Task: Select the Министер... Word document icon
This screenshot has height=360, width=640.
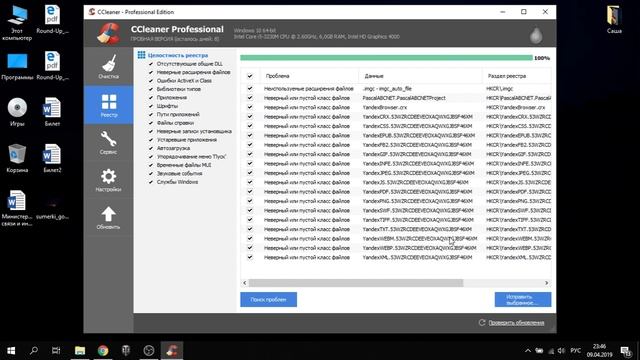Action: 17,207
